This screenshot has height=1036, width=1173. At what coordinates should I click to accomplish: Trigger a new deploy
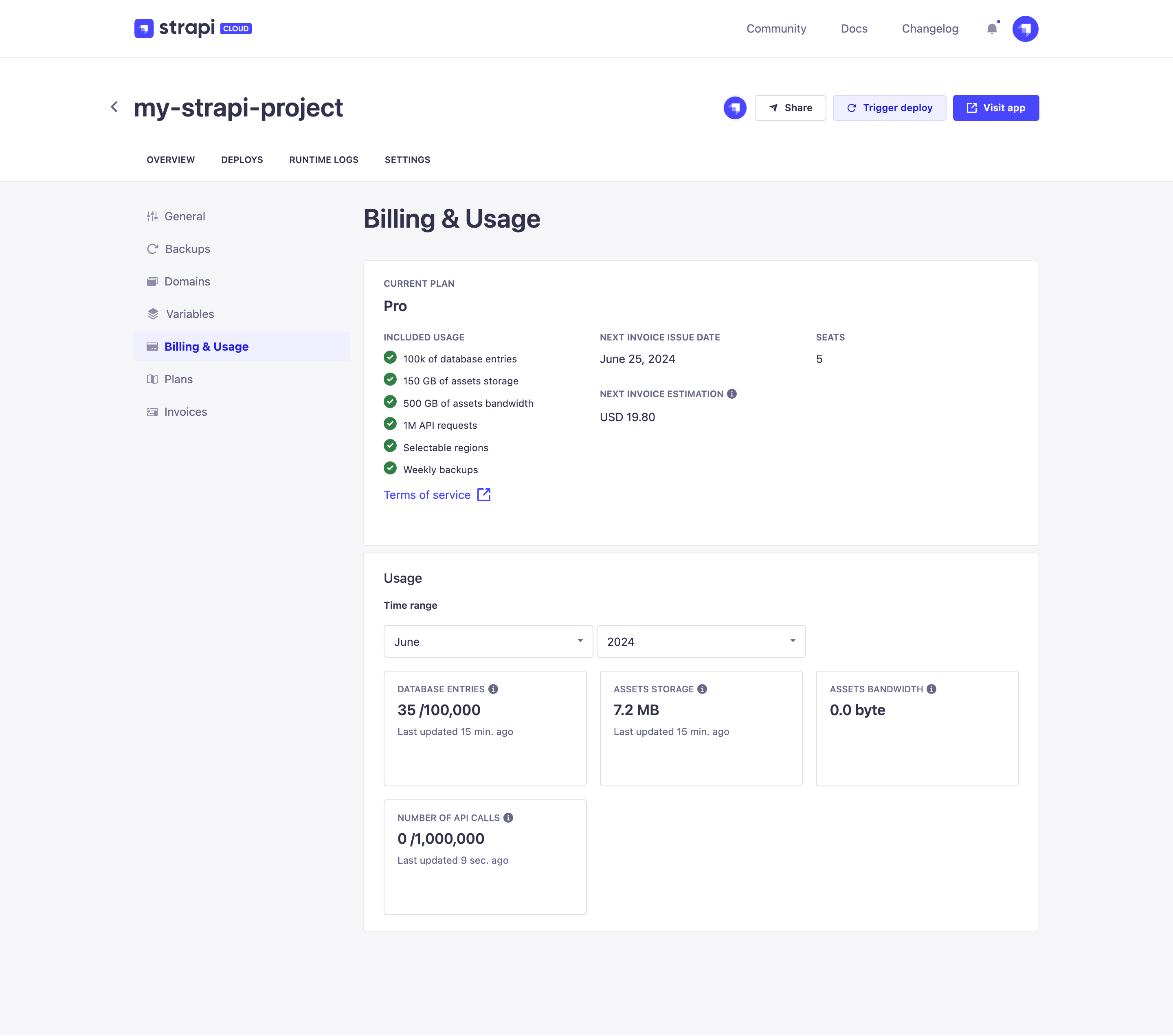click(x=890, y=107)
